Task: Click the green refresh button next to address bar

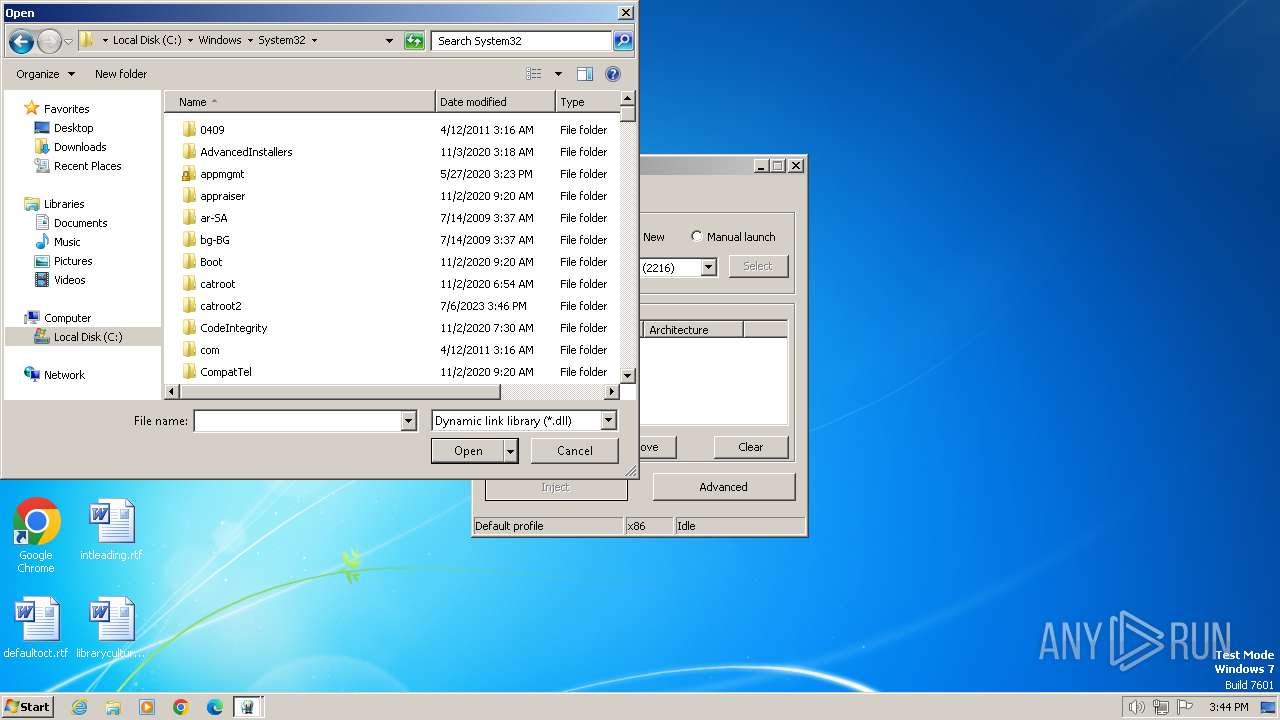Action: 414,41
